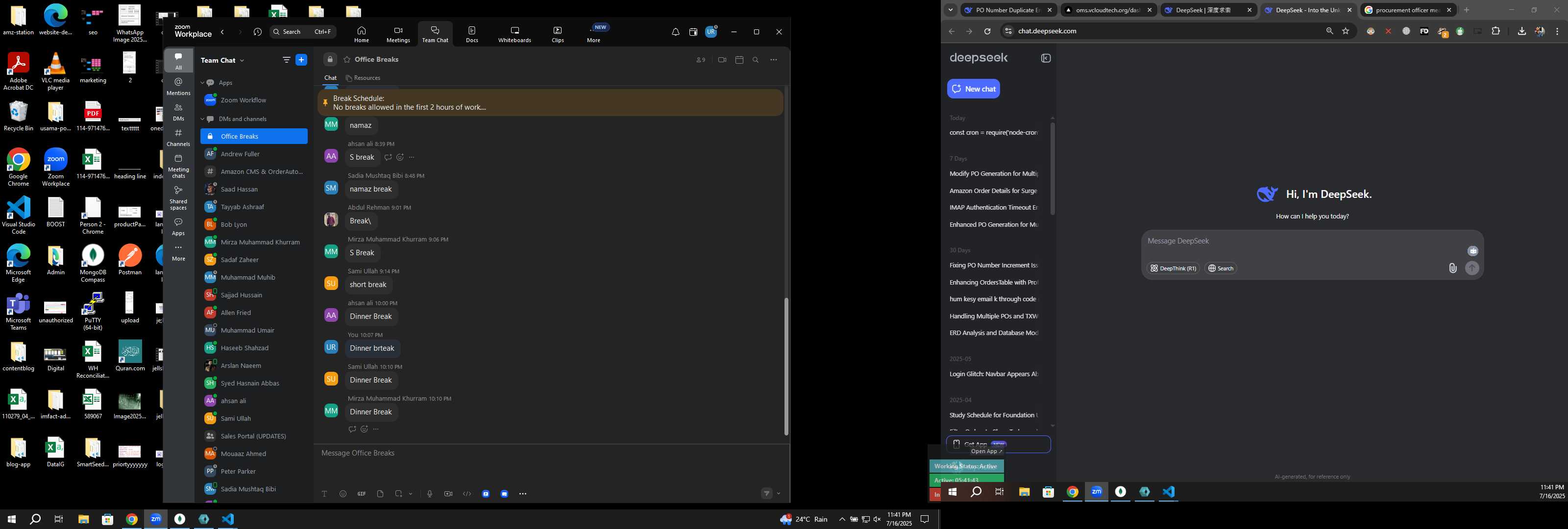Viewport: 1568px width, 529px height.
Task: Open the GIF picker in Zoom chat
Action: coord(362,494)
